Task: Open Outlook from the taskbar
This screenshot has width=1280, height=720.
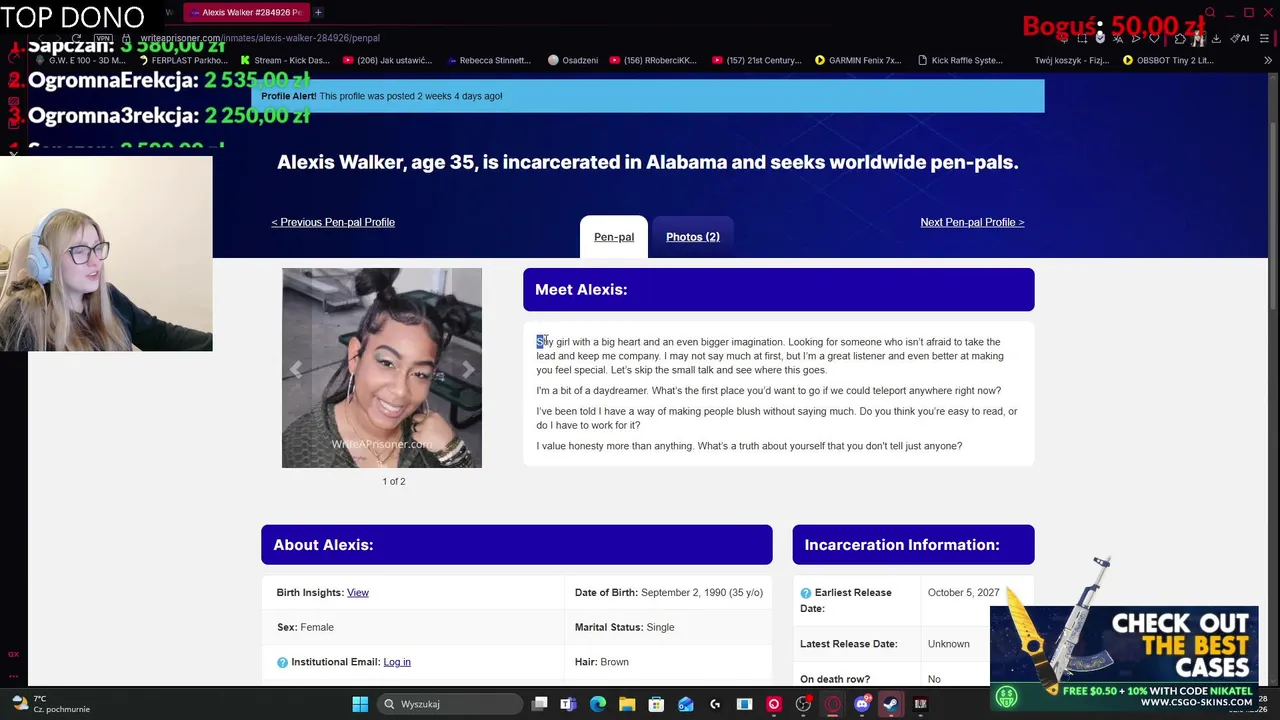Action: click(x=686, y=704)
